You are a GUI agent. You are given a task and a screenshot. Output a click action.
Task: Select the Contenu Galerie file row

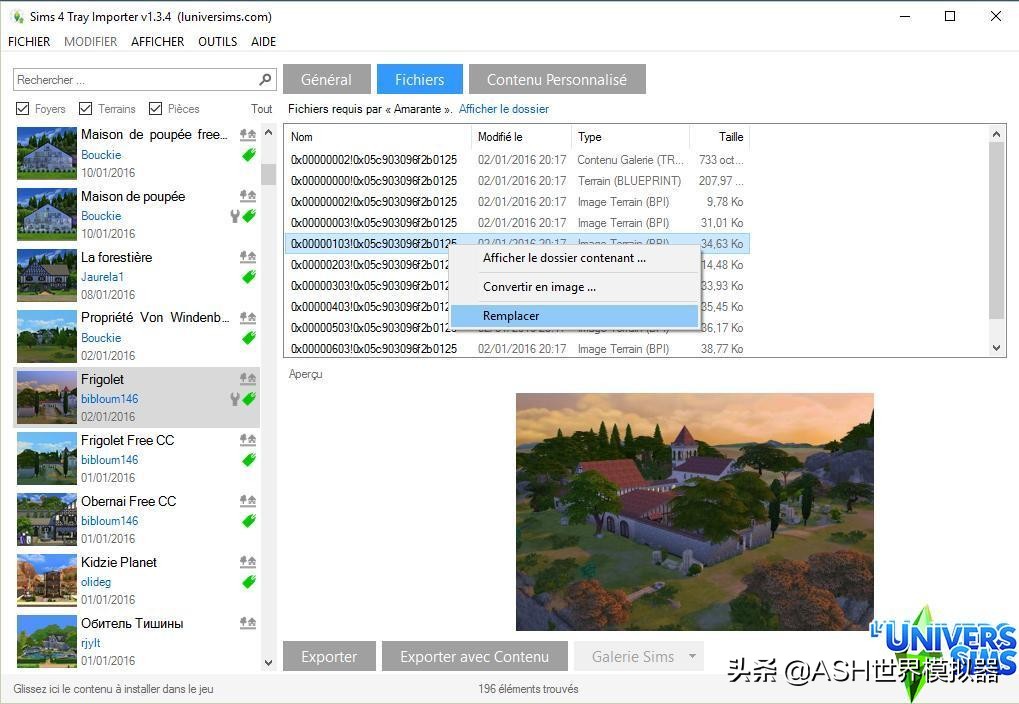coord(517,160)
